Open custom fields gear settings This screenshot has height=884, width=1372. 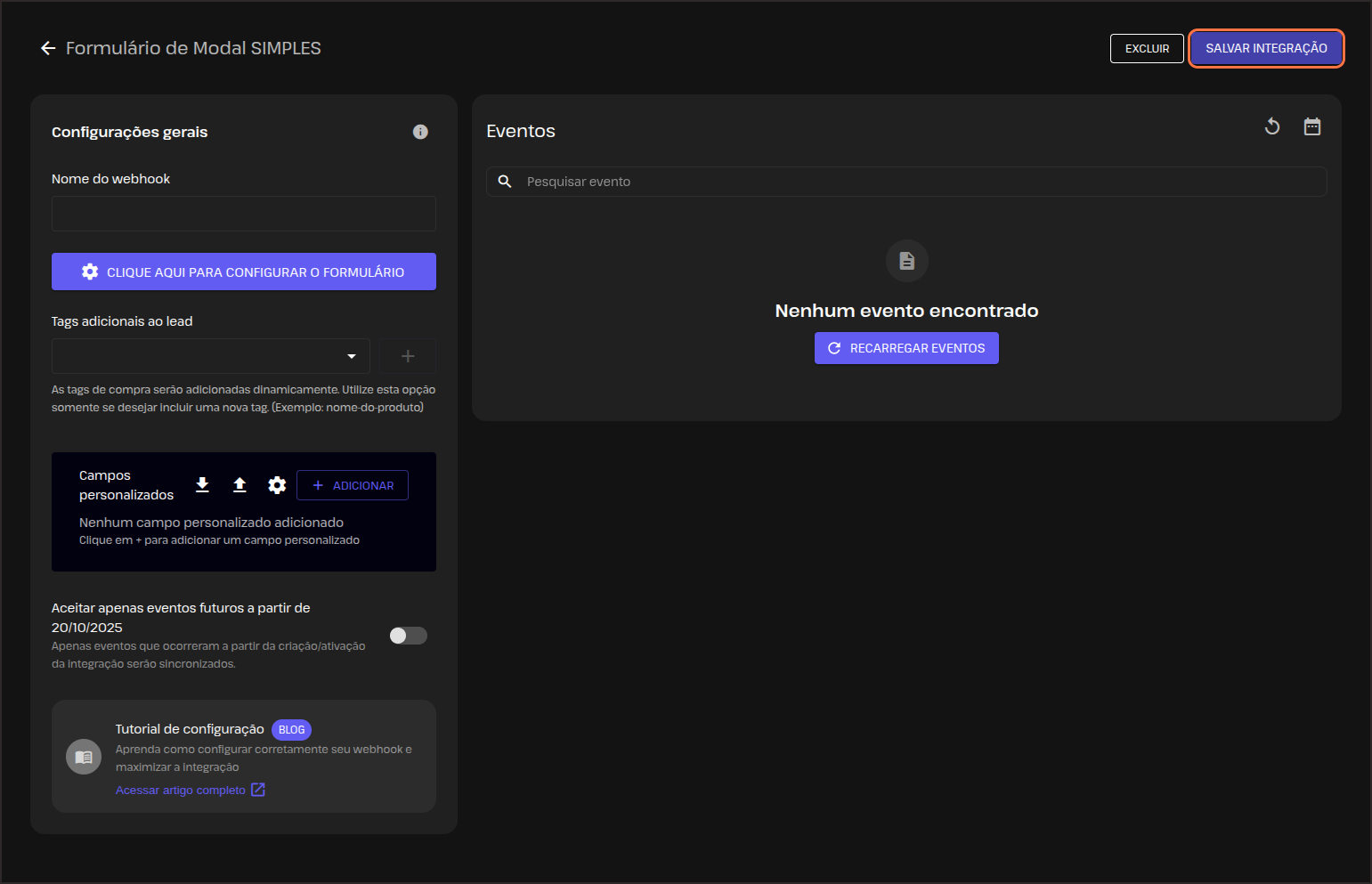click(277, 484)
